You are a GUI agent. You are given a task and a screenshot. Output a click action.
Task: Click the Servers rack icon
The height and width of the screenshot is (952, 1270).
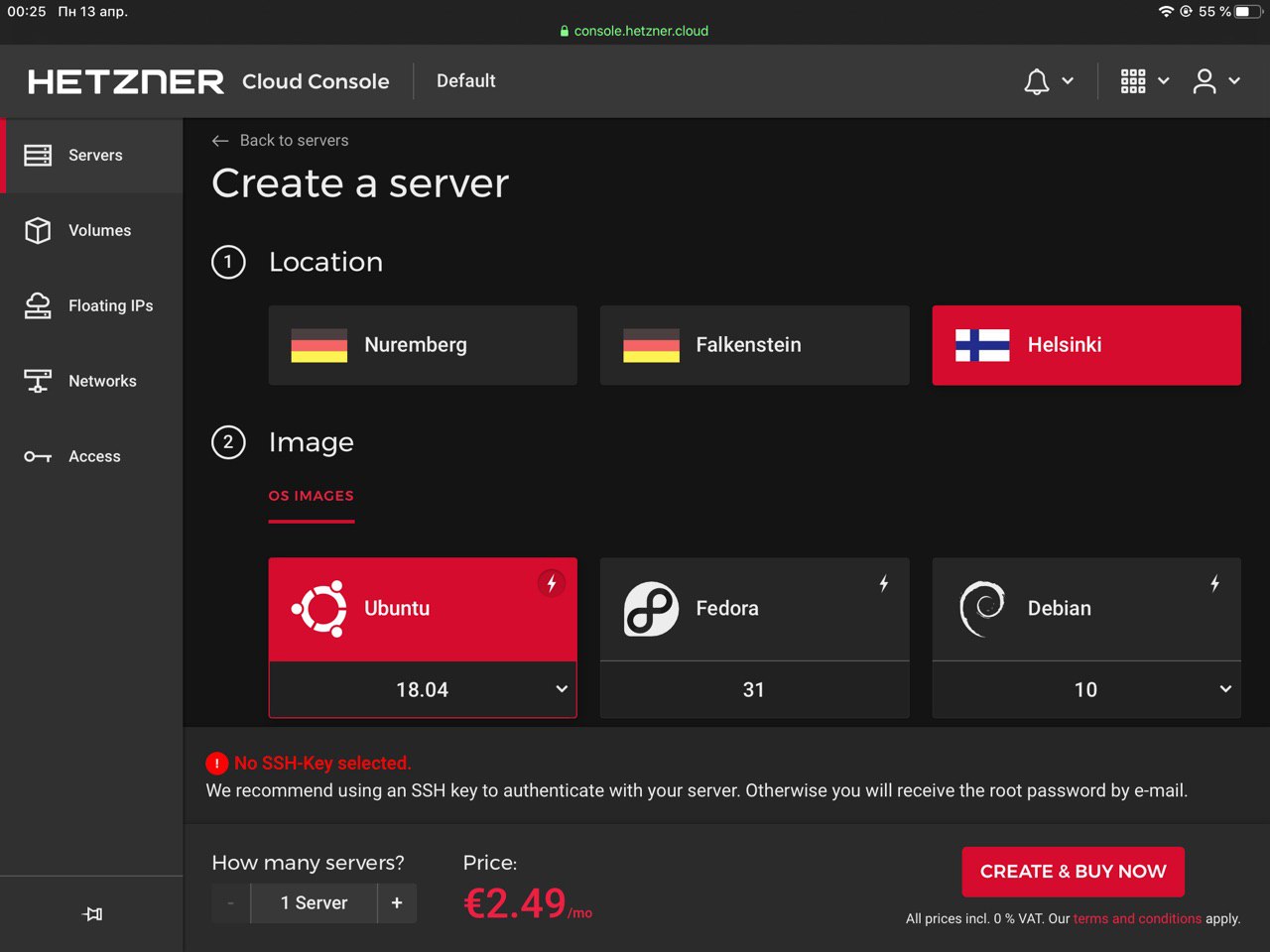coord(38,156)
